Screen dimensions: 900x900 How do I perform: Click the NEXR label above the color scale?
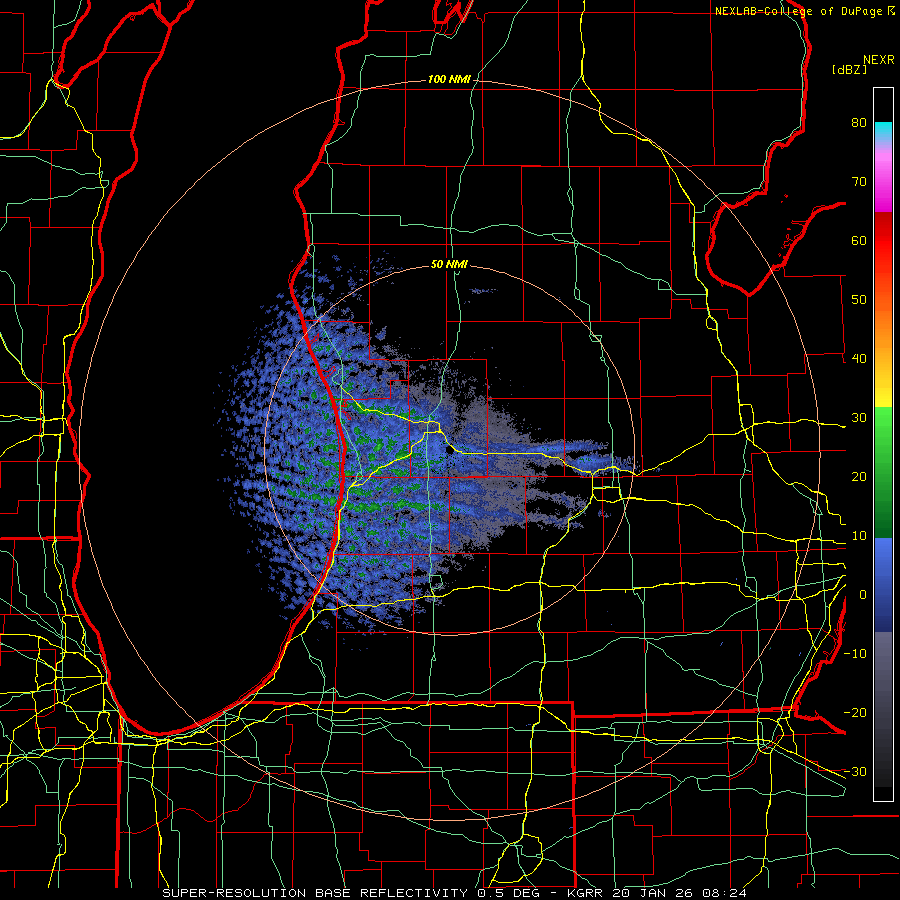pyautogui.click(x=878, y=60)
